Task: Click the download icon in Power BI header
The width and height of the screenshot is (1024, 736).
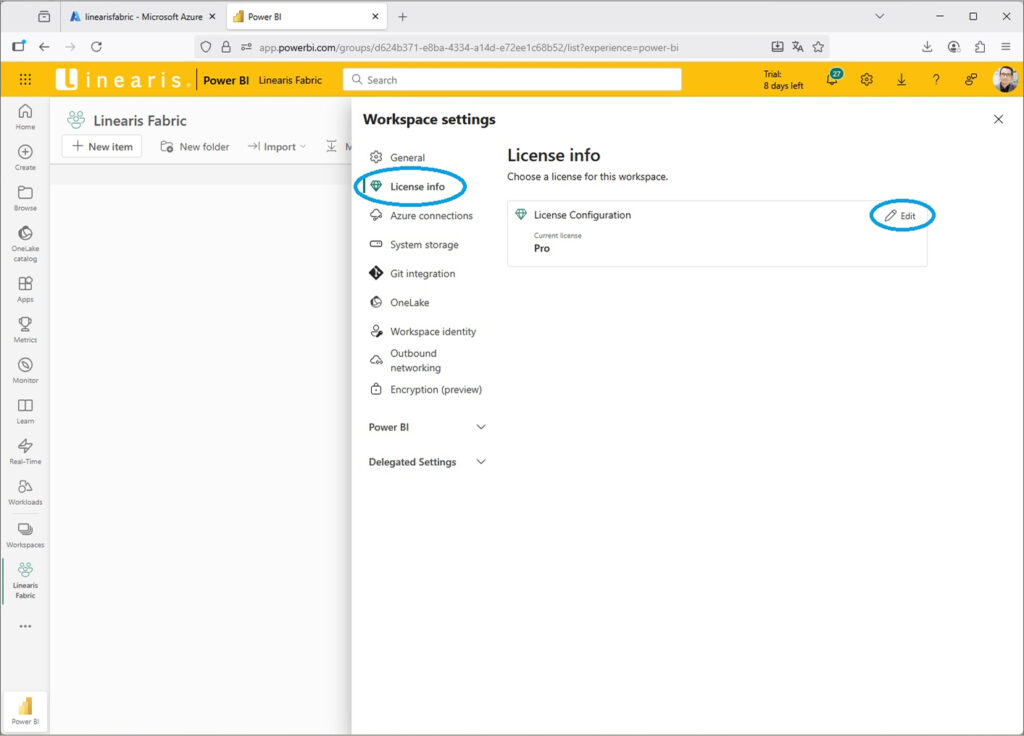Action: click(901, 80)
